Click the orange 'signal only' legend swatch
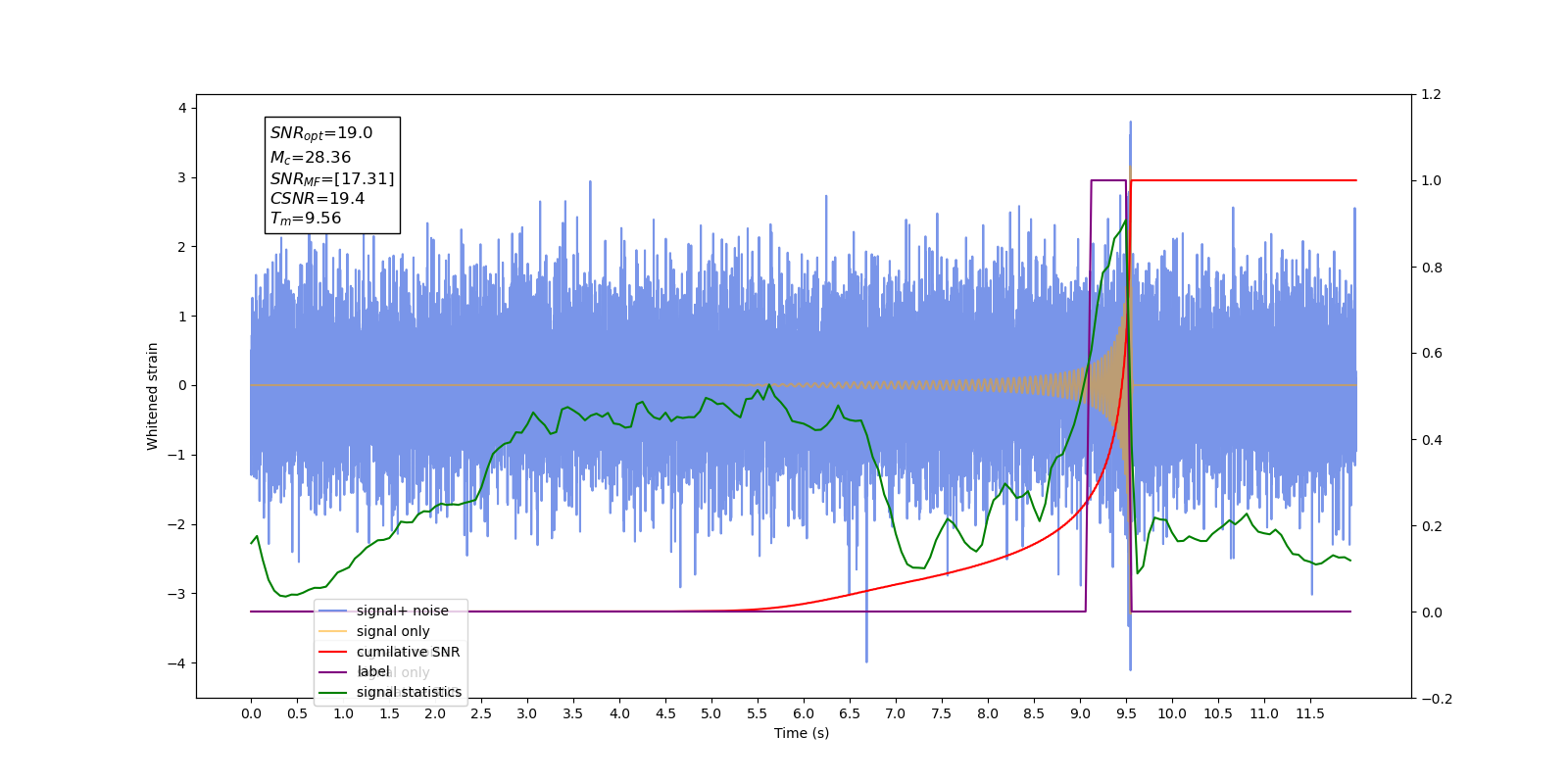The width and height of the screenshot is (1568, 784). point(333,631)
